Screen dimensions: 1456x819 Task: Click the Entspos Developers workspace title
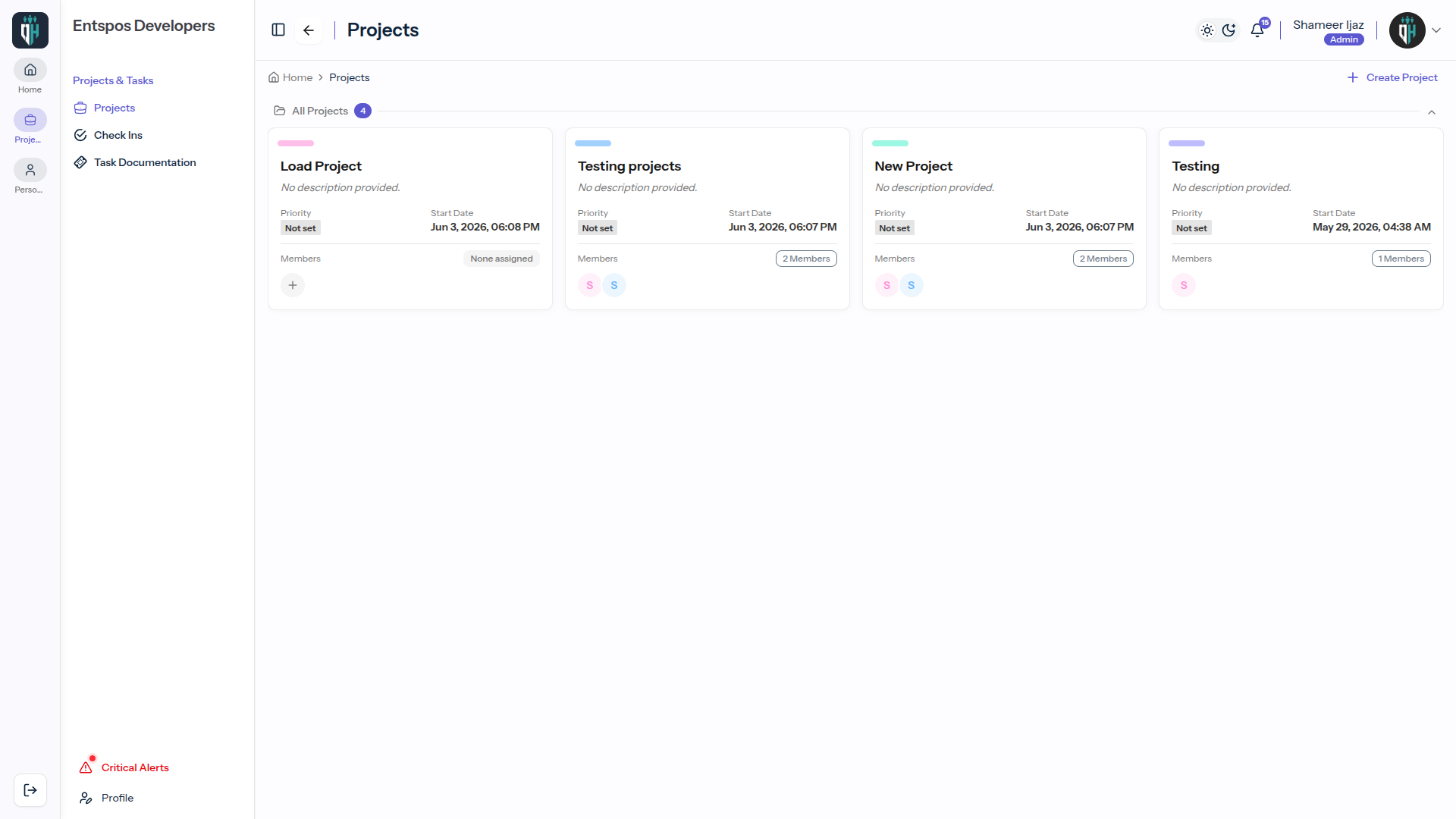(144, 26)
